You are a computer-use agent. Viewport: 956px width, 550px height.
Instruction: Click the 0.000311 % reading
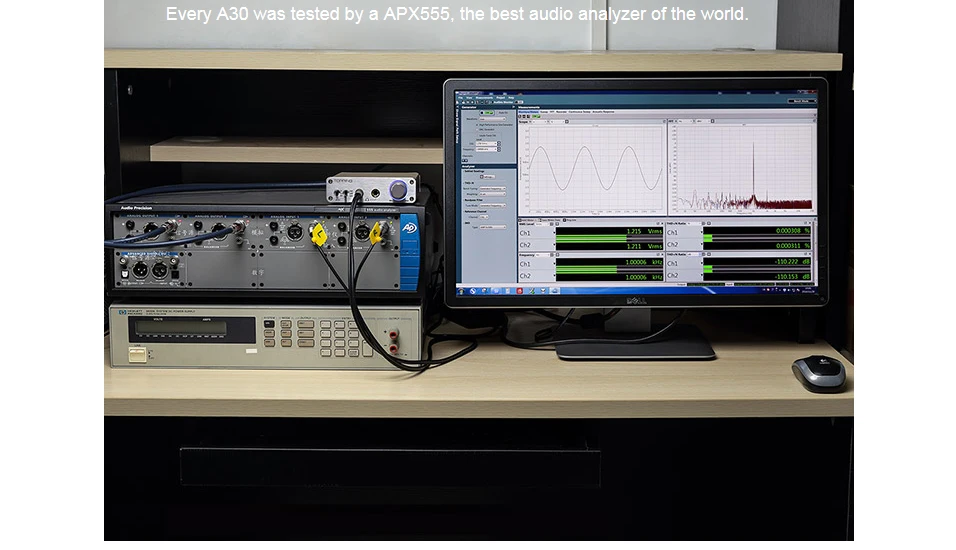click(x=793, y=246)
